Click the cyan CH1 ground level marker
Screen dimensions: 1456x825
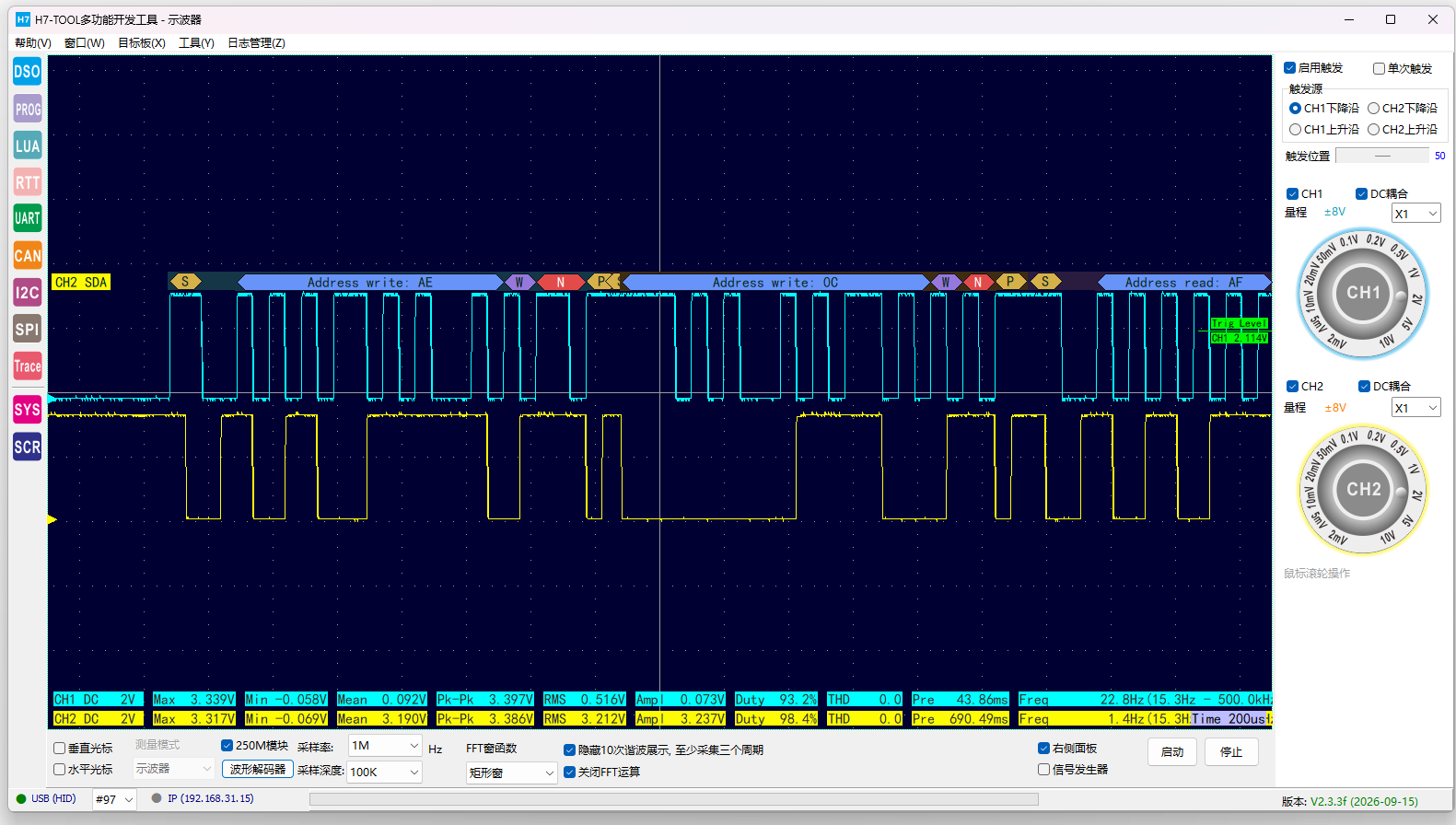(52, 398)
